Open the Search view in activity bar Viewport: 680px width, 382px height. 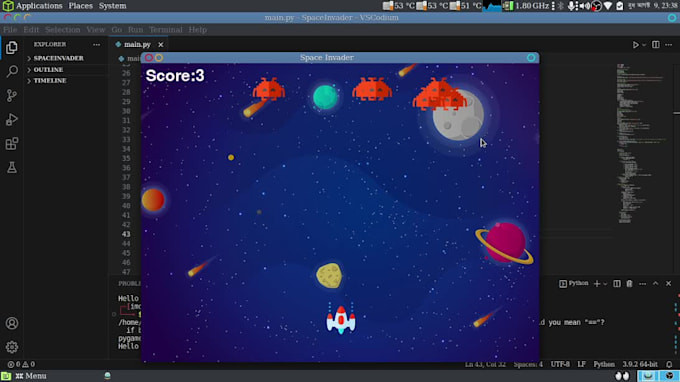12,71
